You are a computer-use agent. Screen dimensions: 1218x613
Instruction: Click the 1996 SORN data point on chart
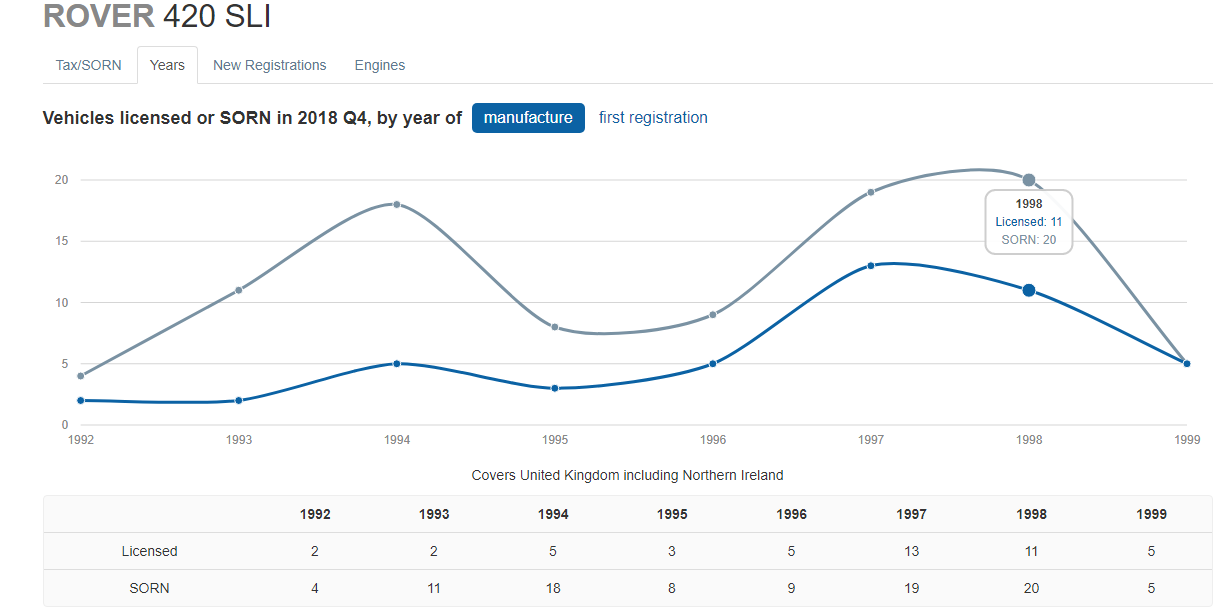713,314
